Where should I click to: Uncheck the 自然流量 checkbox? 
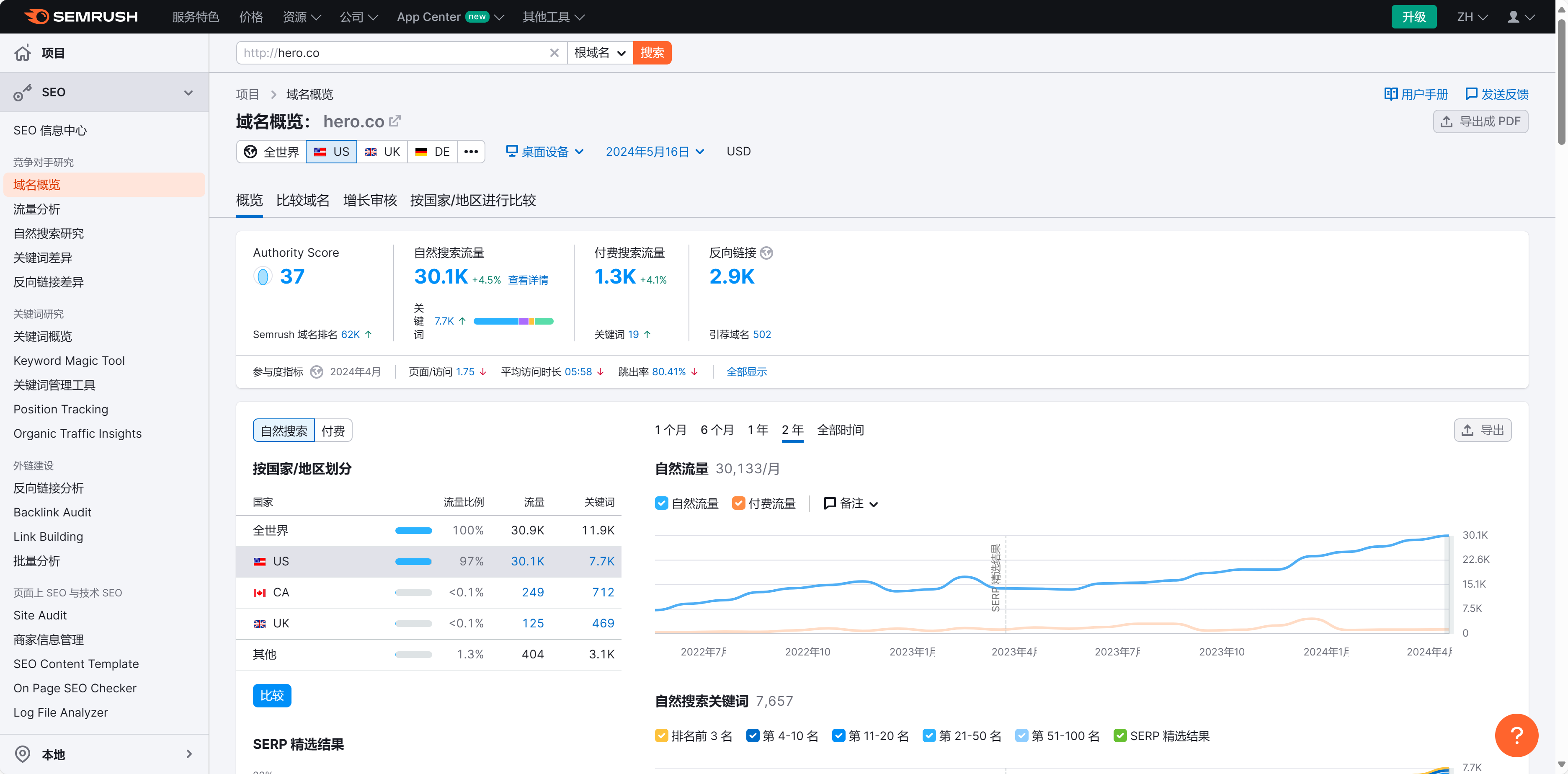point(662,503)
